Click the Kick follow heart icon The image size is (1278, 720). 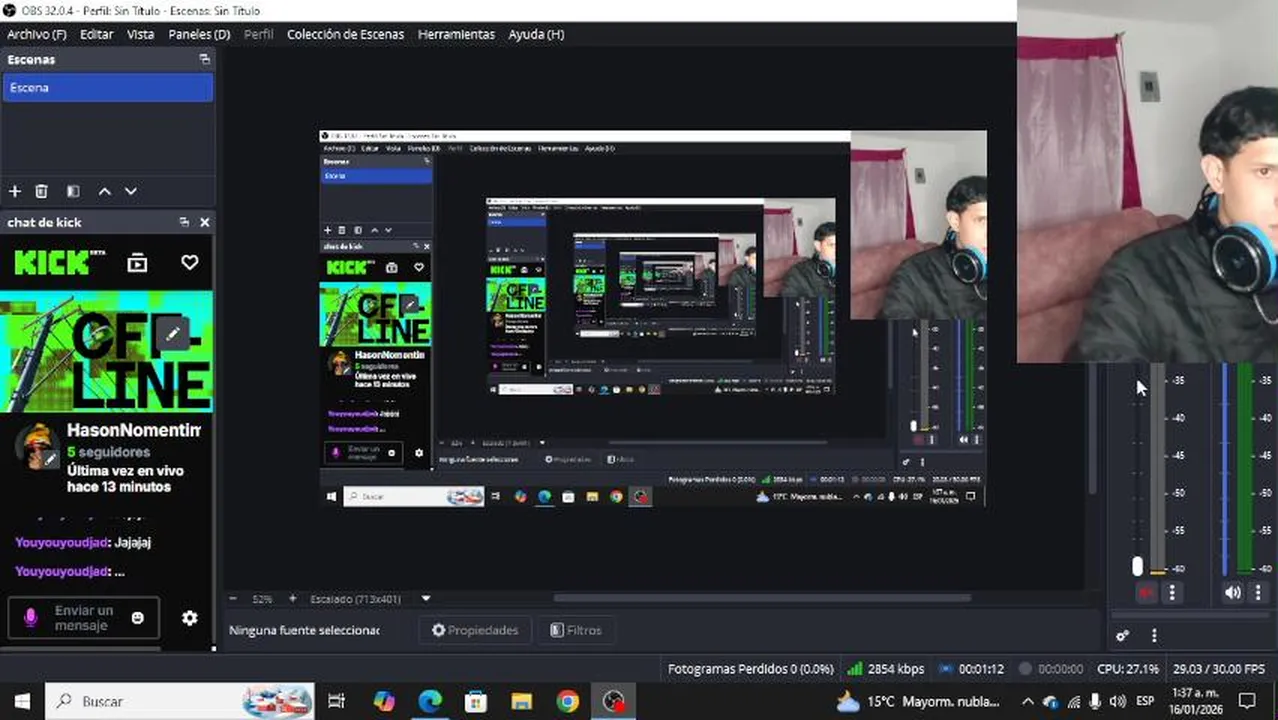pyautogui.click(x=190, y=263)
